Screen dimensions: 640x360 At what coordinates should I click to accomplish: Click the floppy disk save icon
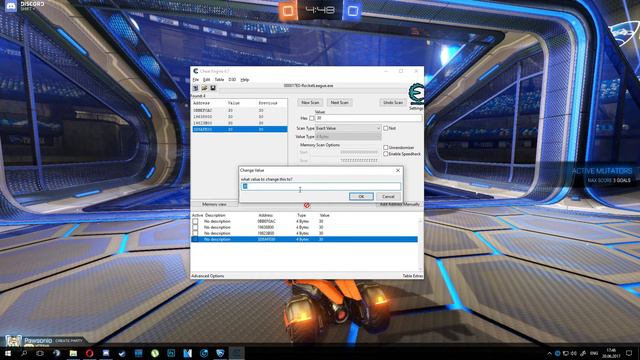(x=213, y=88)
